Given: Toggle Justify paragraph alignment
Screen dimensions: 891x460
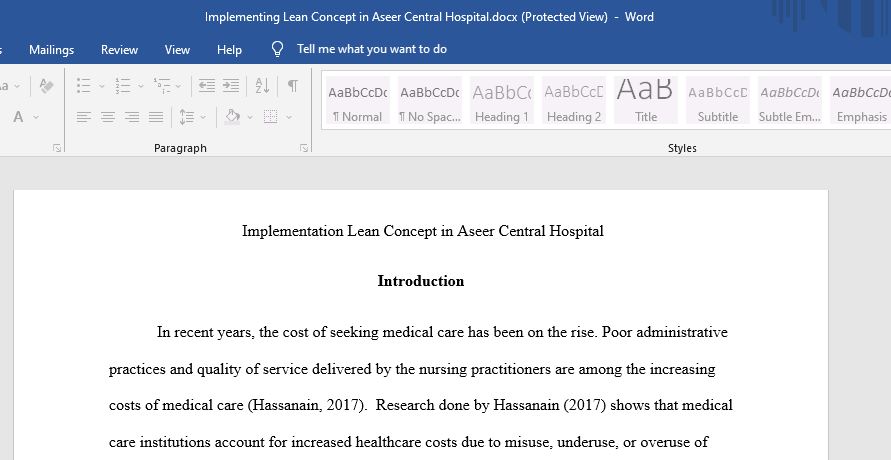Looking at the screenshot, I should pos(156,117).
